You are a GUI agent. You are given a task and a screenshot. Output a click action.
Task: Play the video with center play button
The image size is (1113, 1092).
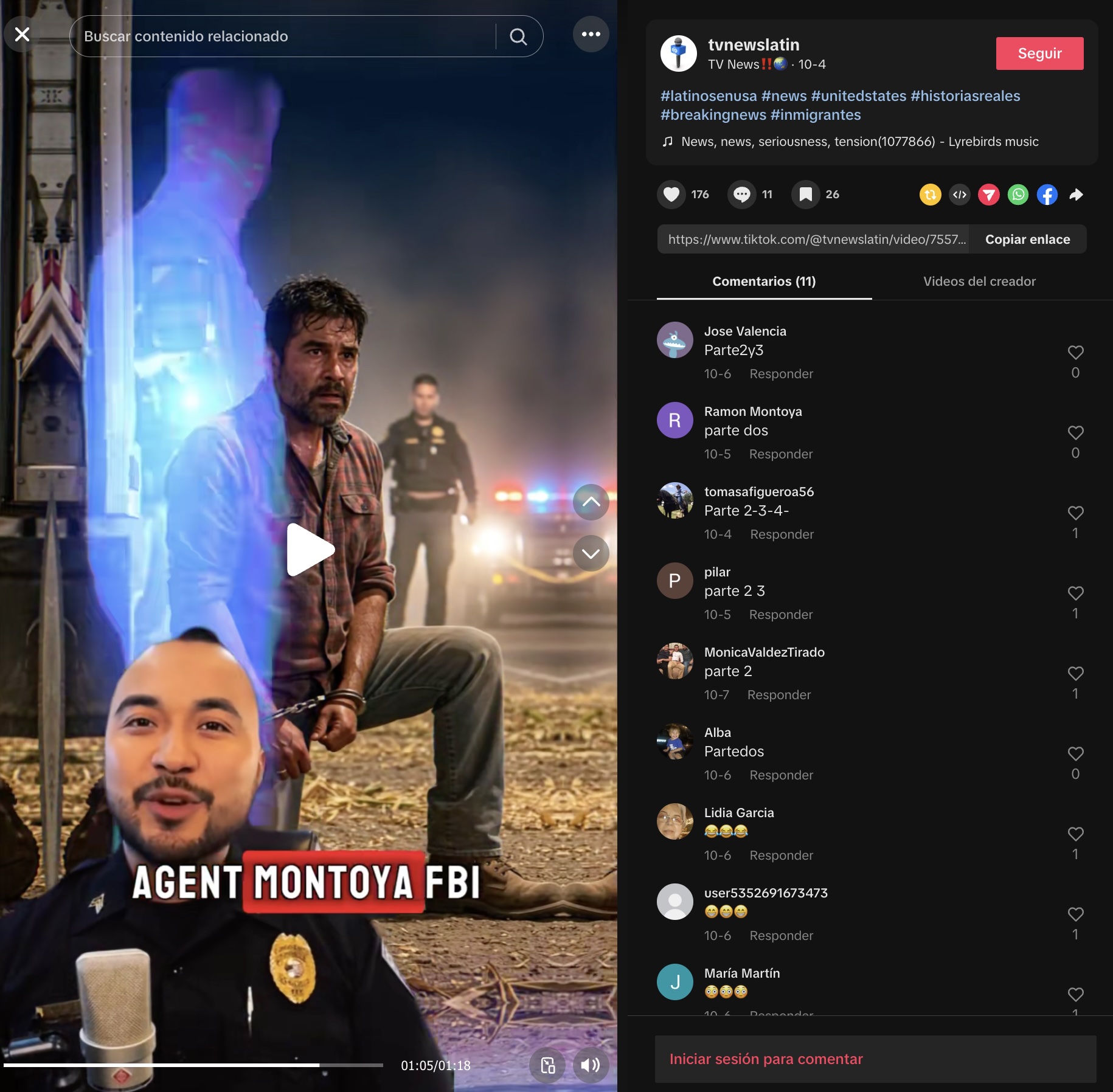tap(310, 549)
